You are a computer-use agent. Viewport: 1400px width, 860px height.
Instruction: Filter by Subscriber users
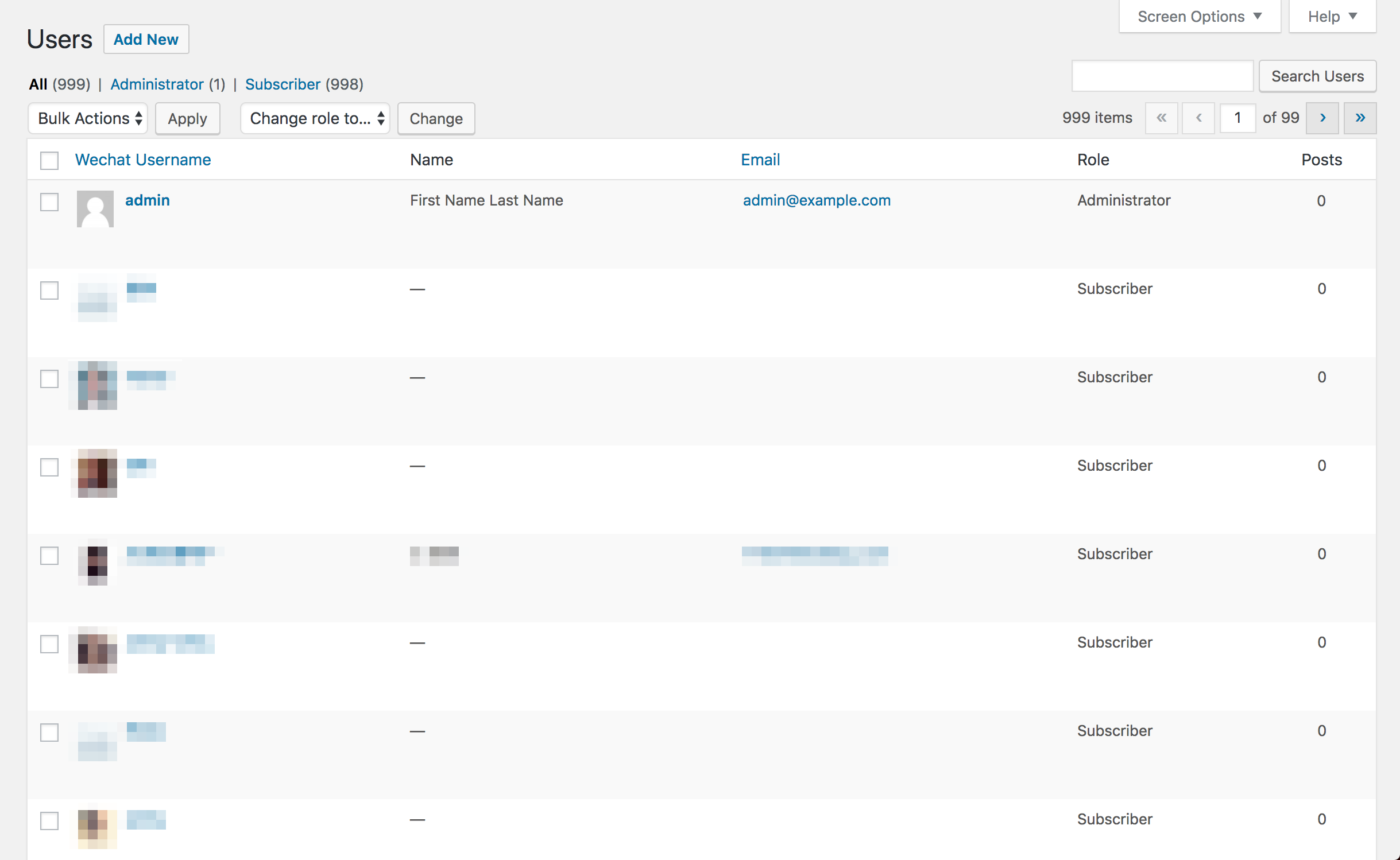point(283,84)
